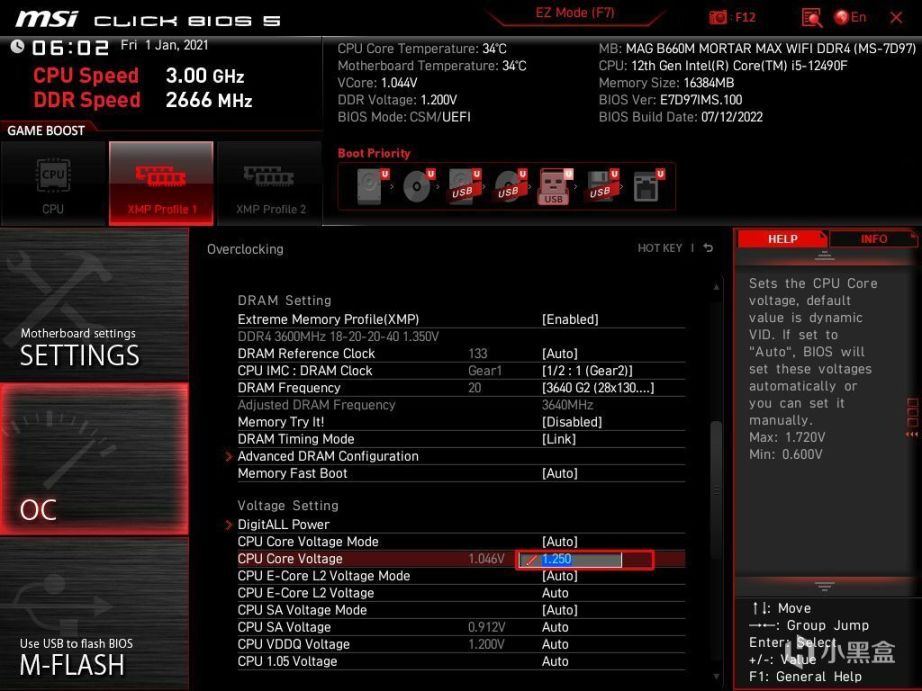Select CPU 1.05 Voltage Auto value
The image size is (922, 691).
(555, 661)
